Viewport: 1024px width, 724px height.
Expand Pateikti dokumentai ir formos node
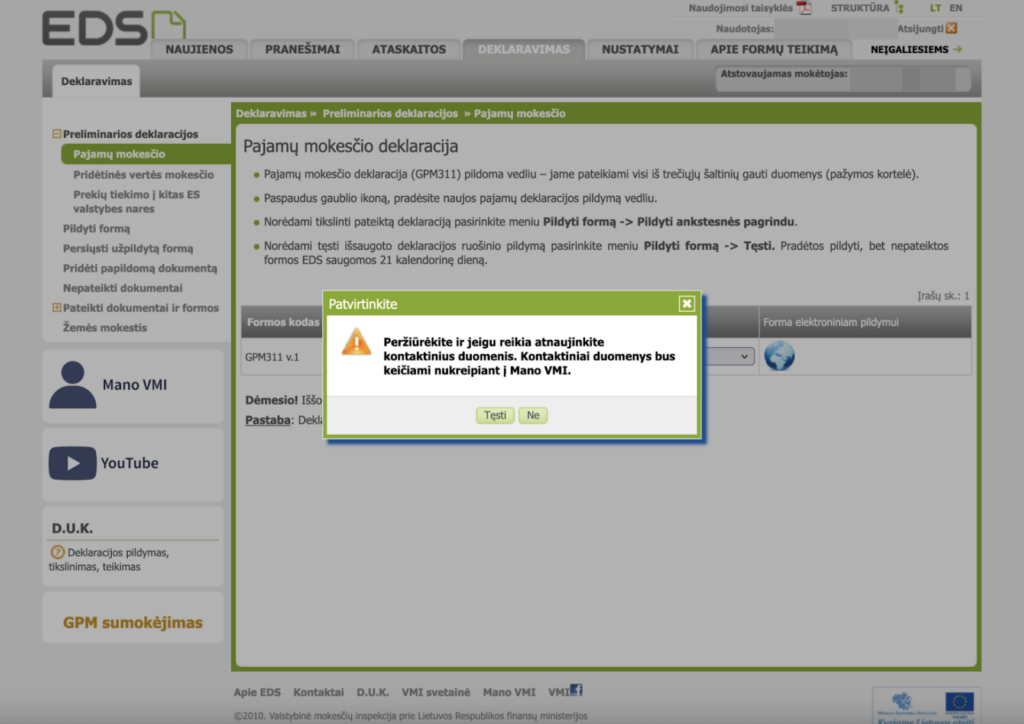[57, 308]
